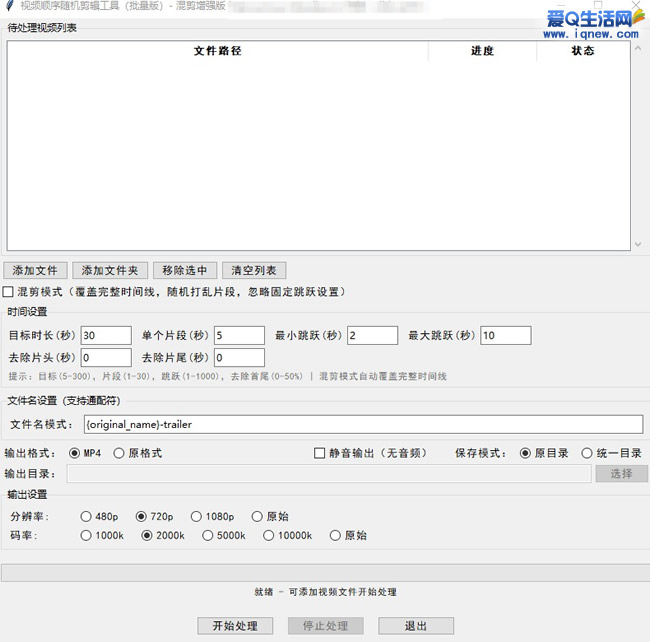Select MP4 output format radio

pyautogui.click(x=75, y=453)
